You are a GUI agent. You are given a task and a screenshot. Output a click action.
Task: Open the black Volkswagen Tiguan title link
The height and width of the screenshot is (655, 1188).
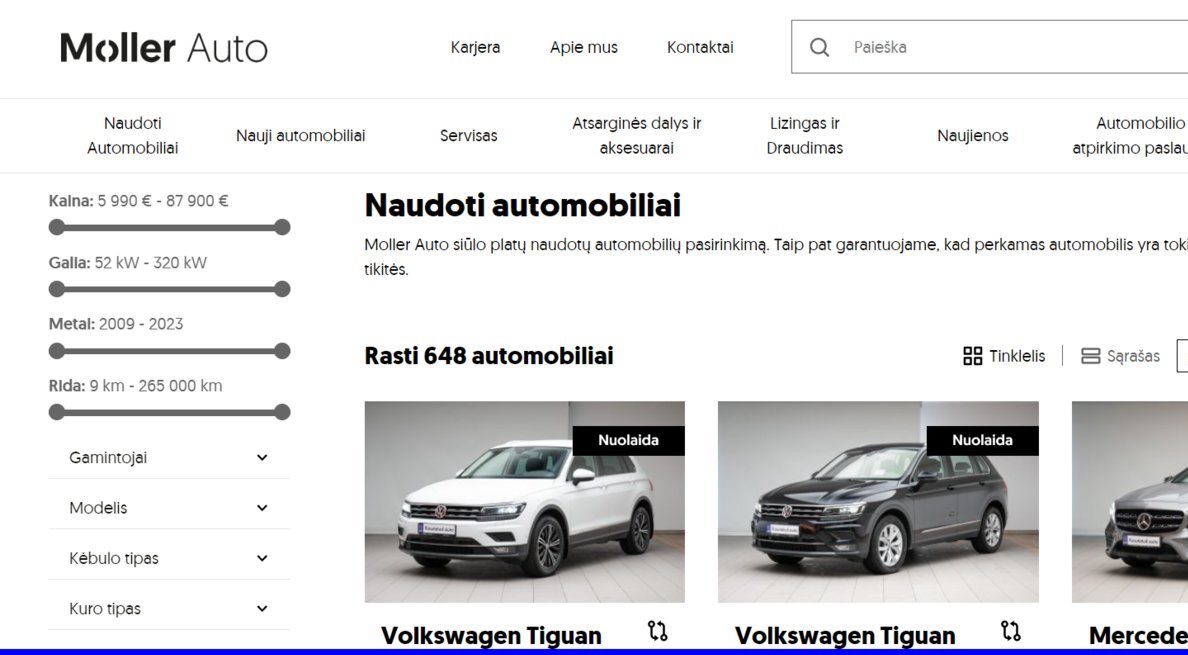(845, 635)
